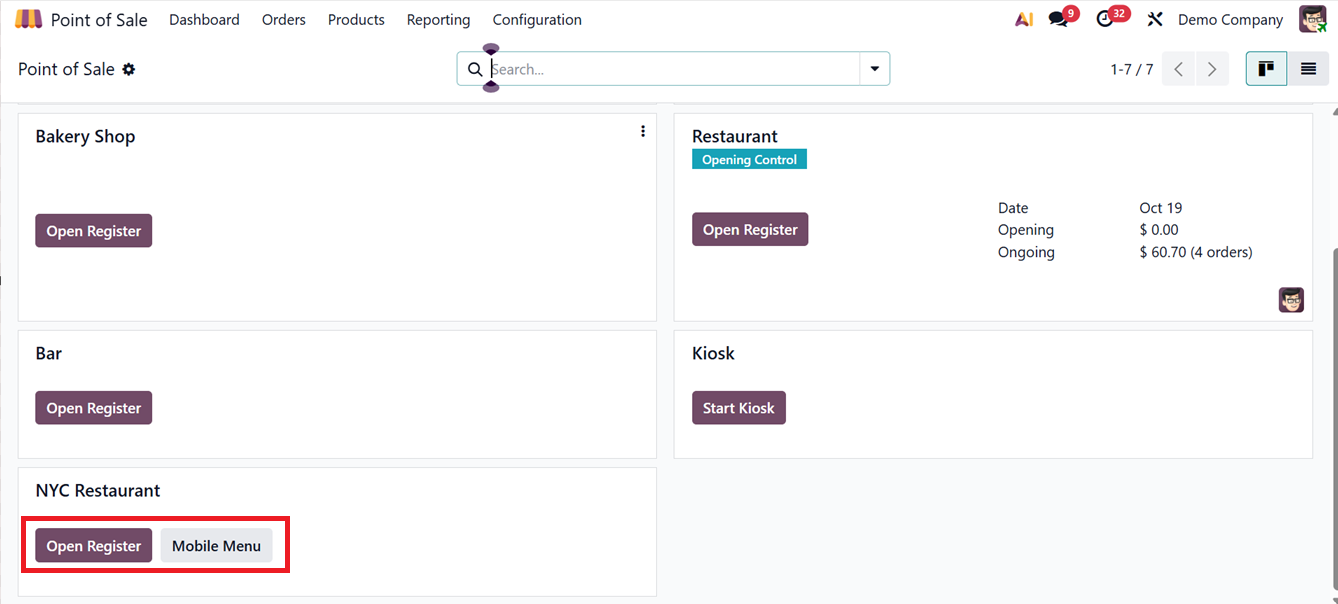This screenshot has width=1338, height=604.
Task: Open the Demo Company switcher
Action: [x=1230, y=20]
